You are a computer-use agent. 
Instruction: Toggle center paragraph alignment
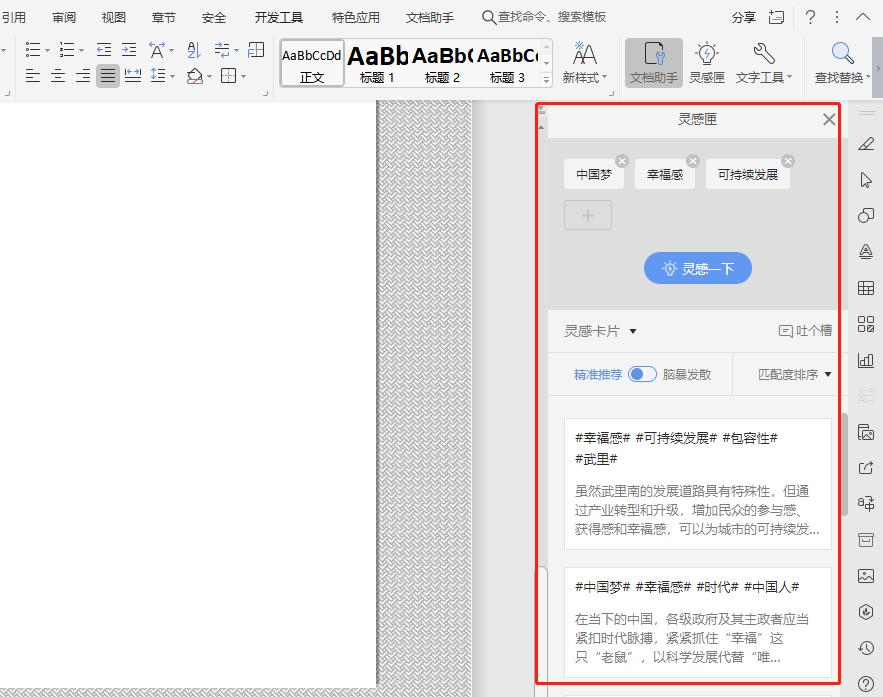coord(58,75)
